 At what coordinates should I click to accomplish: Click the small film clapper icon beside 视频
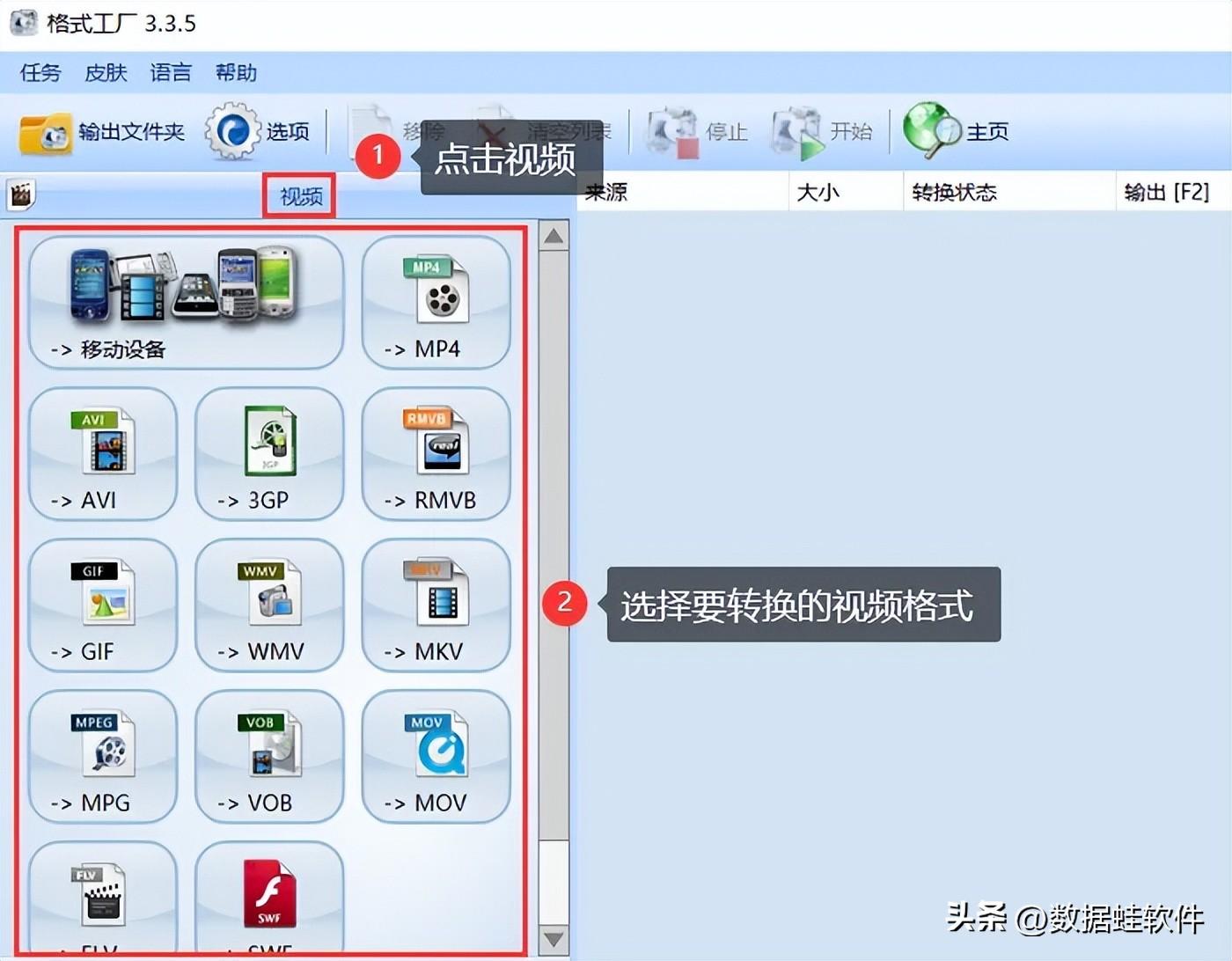[20, 194]
